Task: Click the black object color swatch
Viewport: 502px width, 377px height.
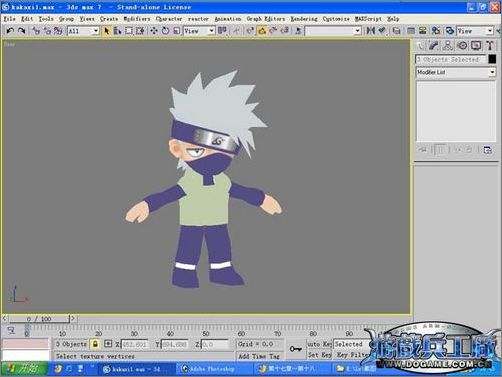Action: [492, 59]
